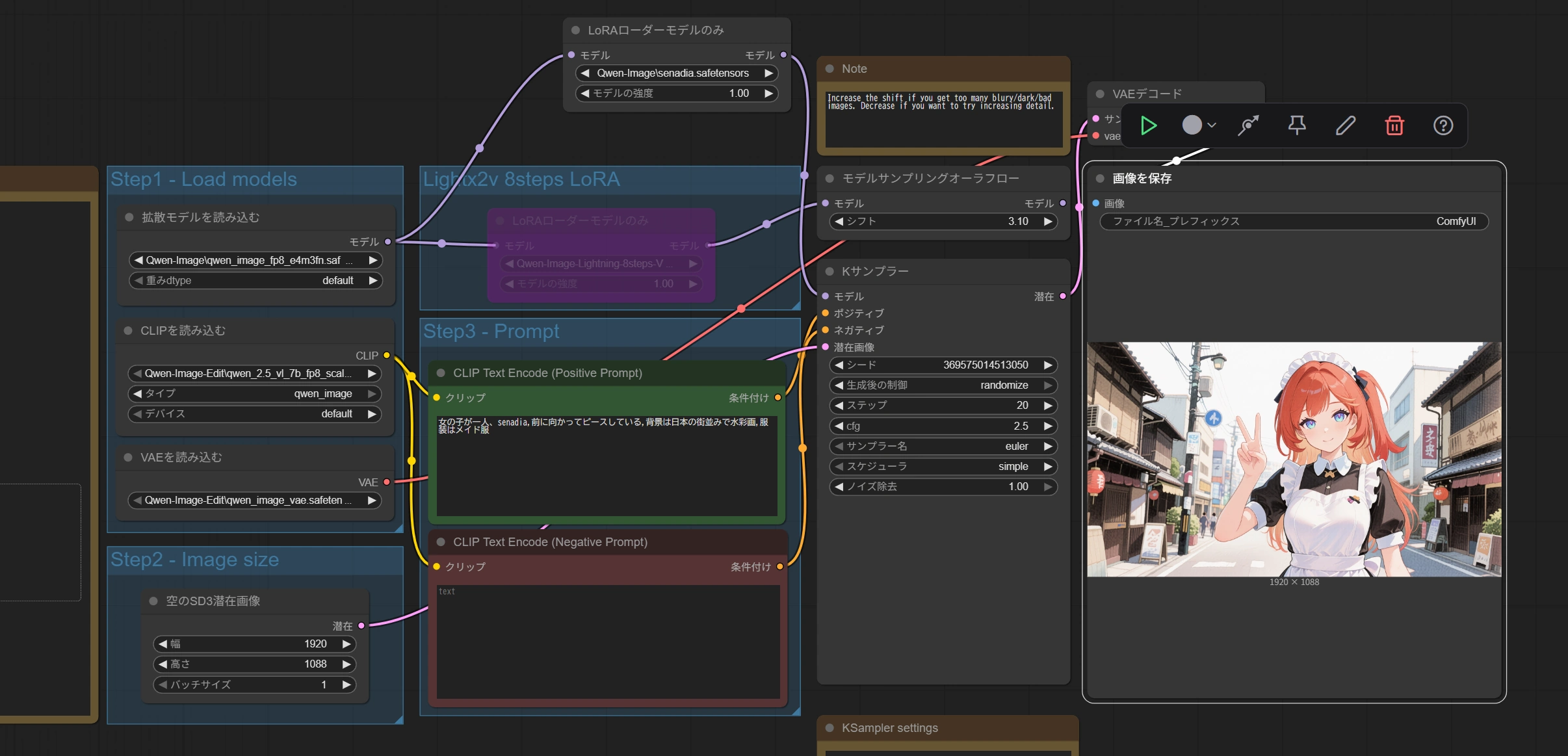
Task: Increase ステップ value with right arrow
Action: 1048,406
